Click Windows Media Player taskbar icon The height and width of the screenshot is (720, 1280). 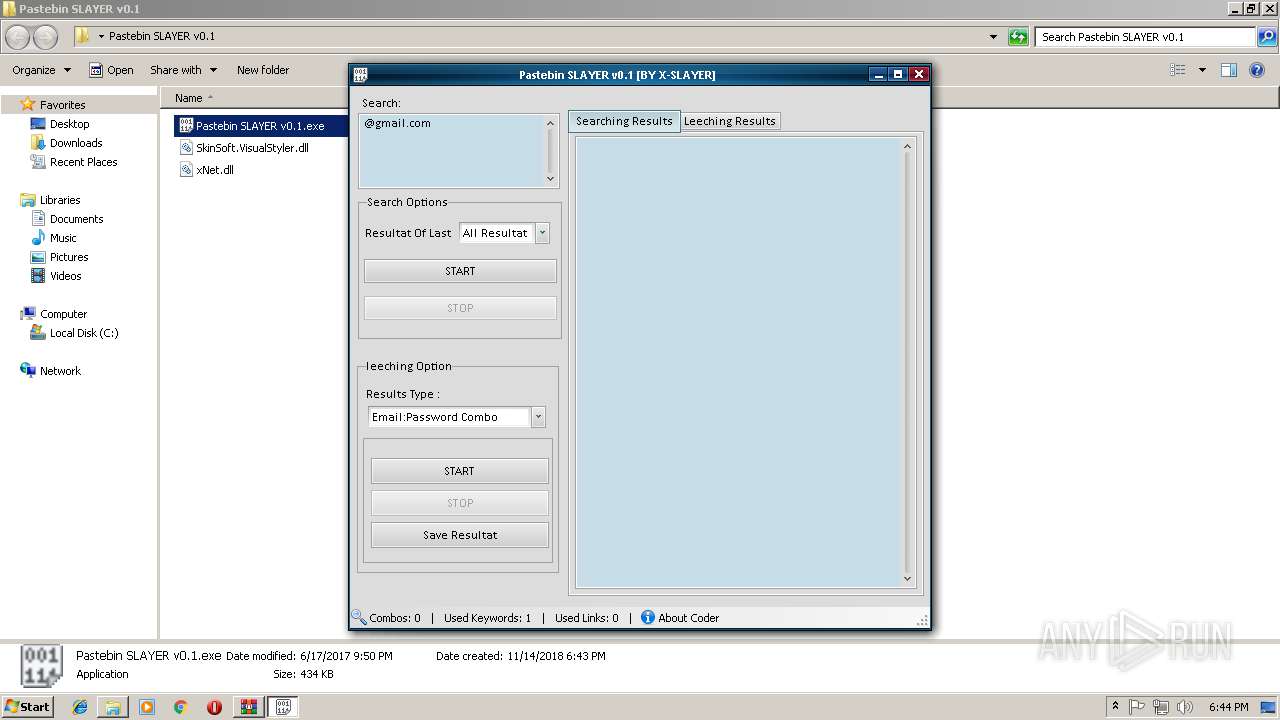(x=147, y=707)
